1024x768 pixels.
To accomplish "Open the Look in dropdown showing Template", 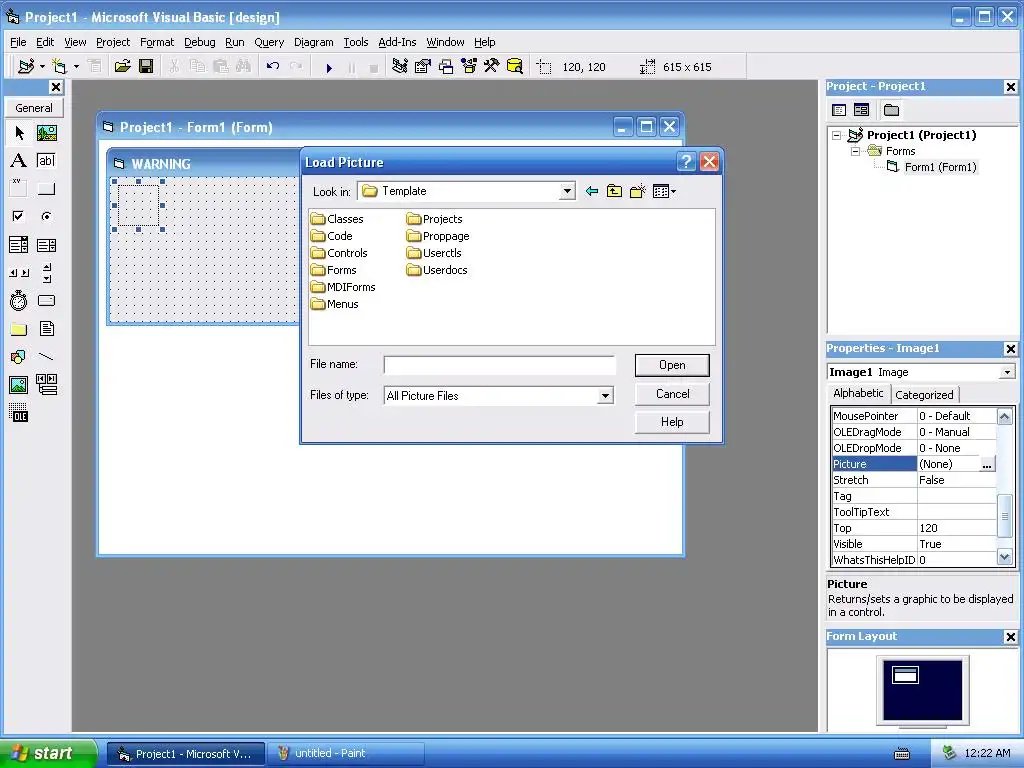I will [567, 191].
